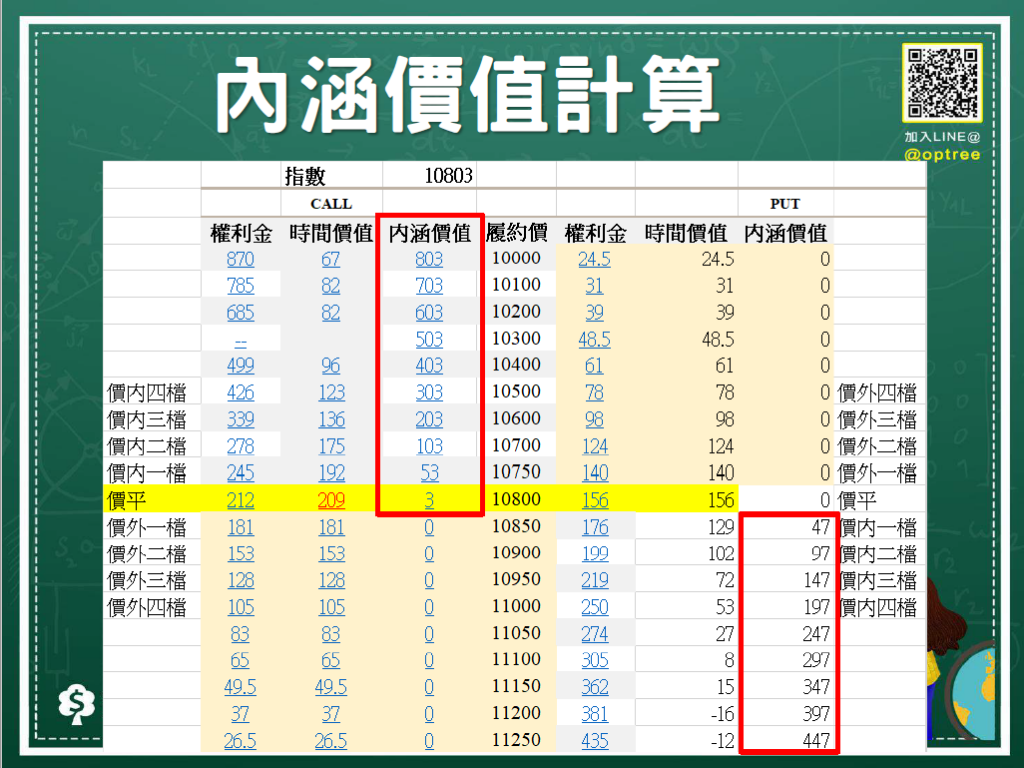Select the 價平 premium link 212
Screen dimensions: 1024x768
pos(240,499)
